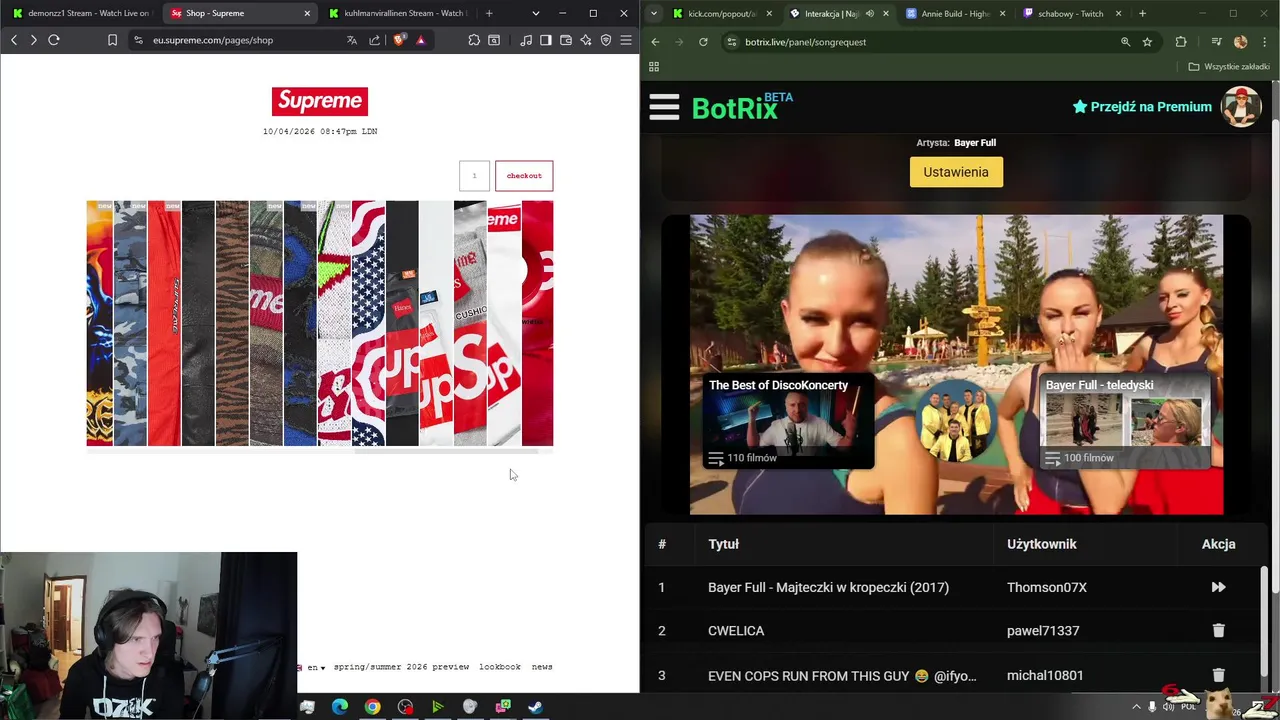Open BotRix user avatar menu
The width and height of the screenshot is (1280, 720).
tap(1241, 107)
